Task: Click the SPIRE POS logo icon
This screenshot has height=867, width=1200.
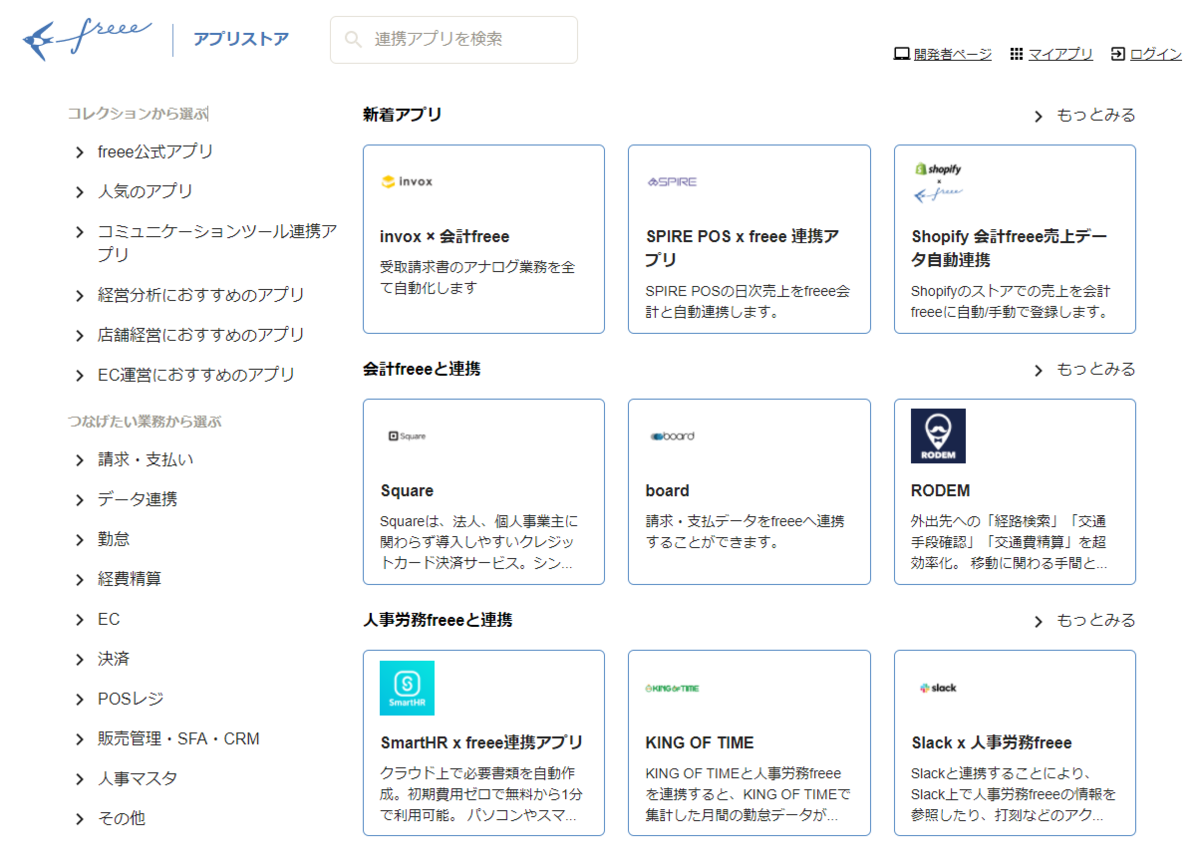Action: [x=672, y=182]
